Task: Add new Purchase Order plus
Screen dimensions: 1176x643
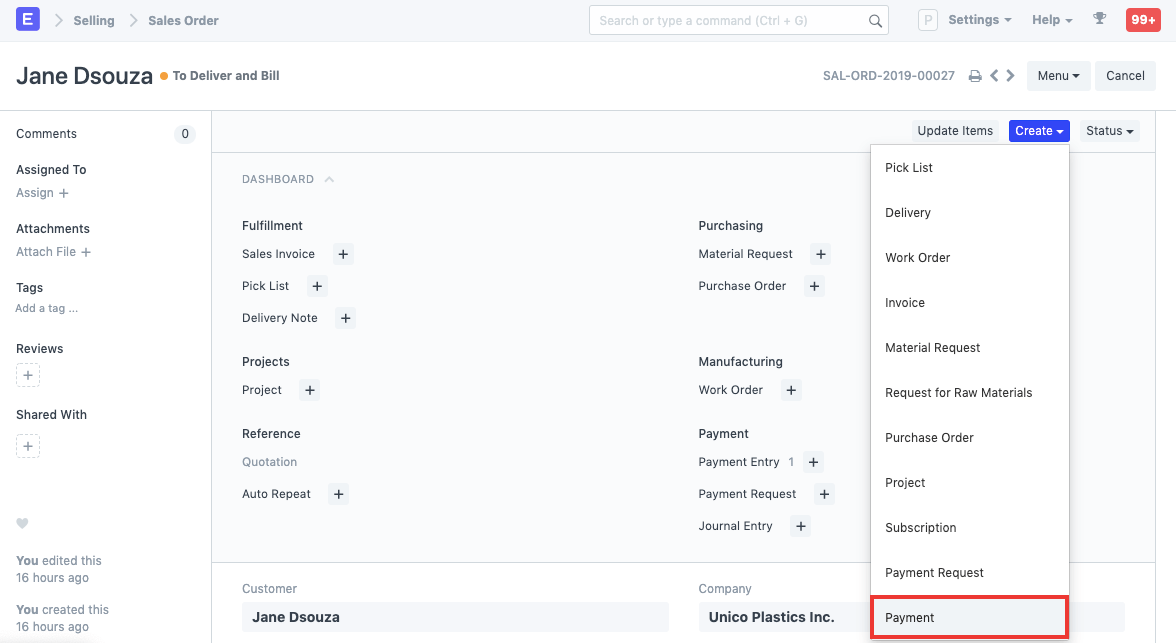Action: 814,286
